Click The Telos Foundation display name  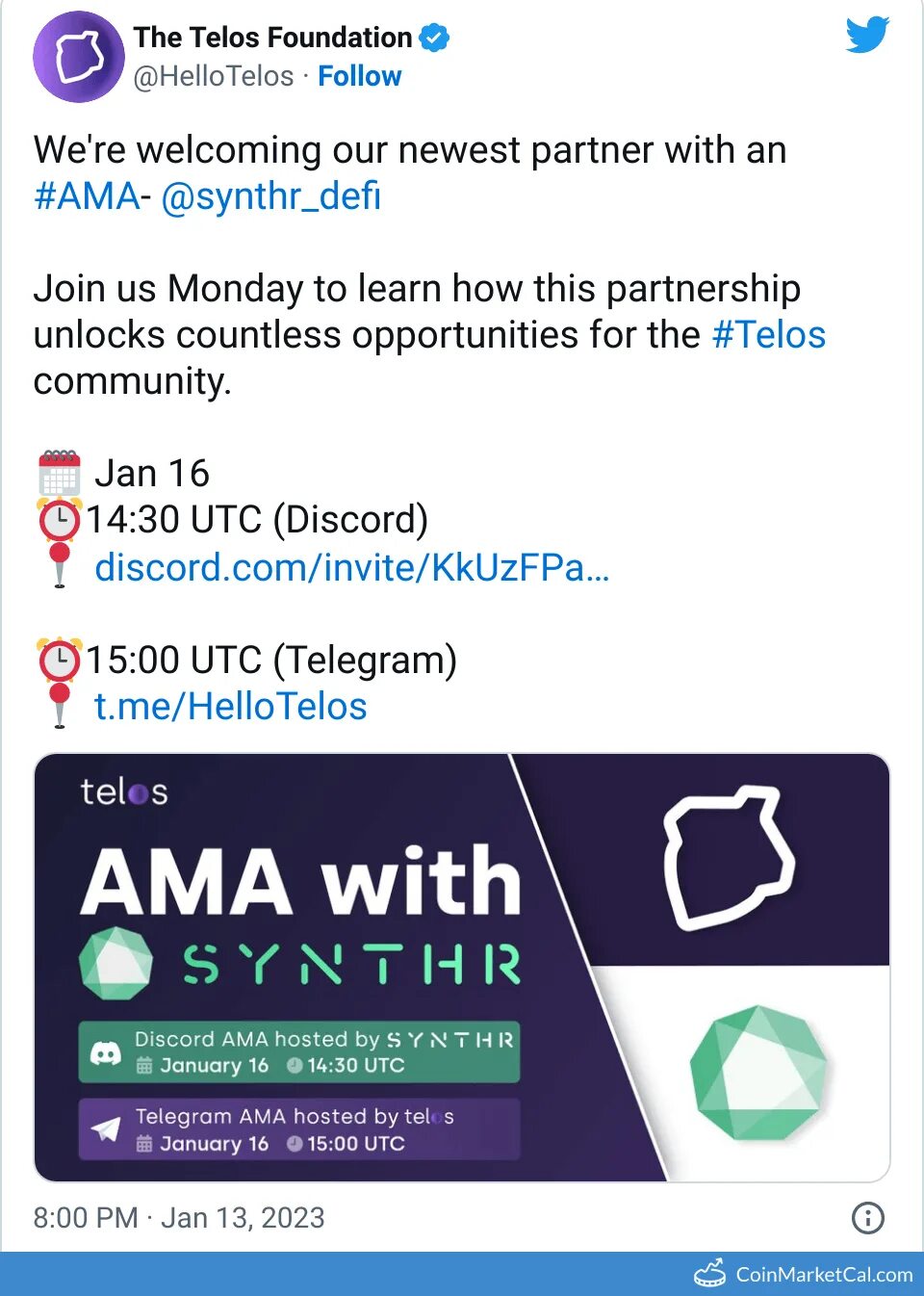(x=272, y=38)
